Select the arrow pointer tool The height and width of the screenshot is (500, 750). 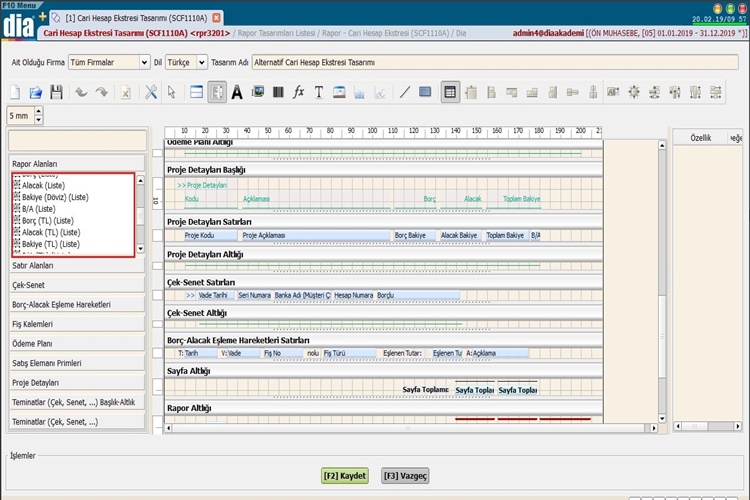[171, 92]
